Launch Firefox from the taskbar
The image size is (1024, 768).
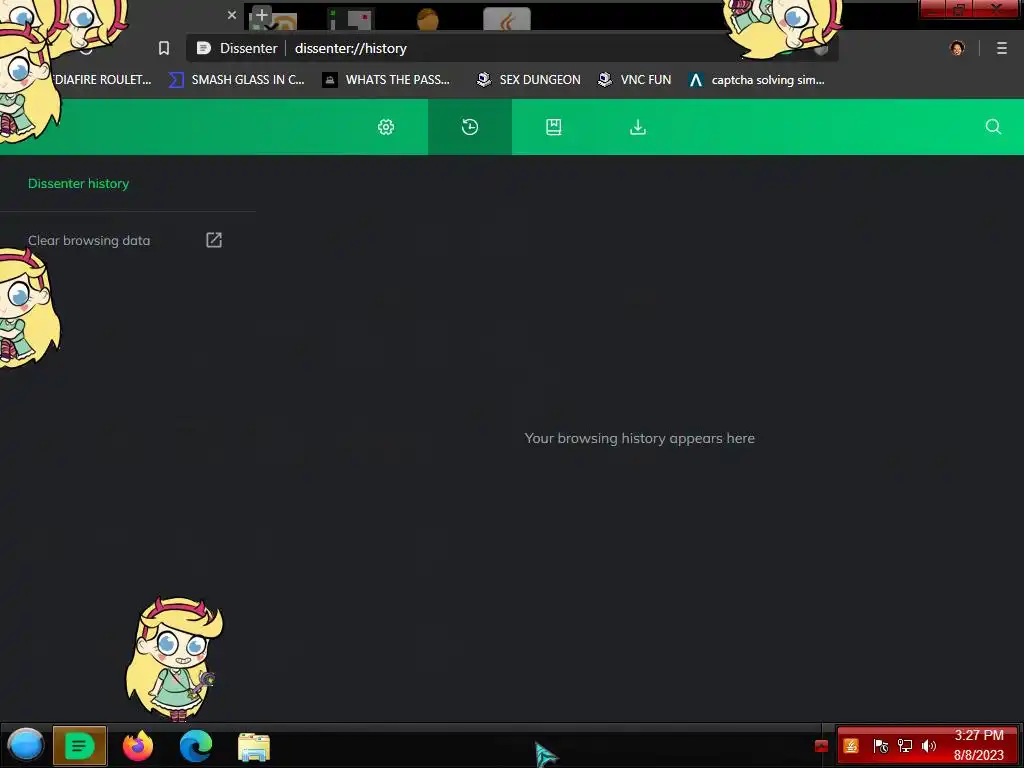click(x=138, y=745)
